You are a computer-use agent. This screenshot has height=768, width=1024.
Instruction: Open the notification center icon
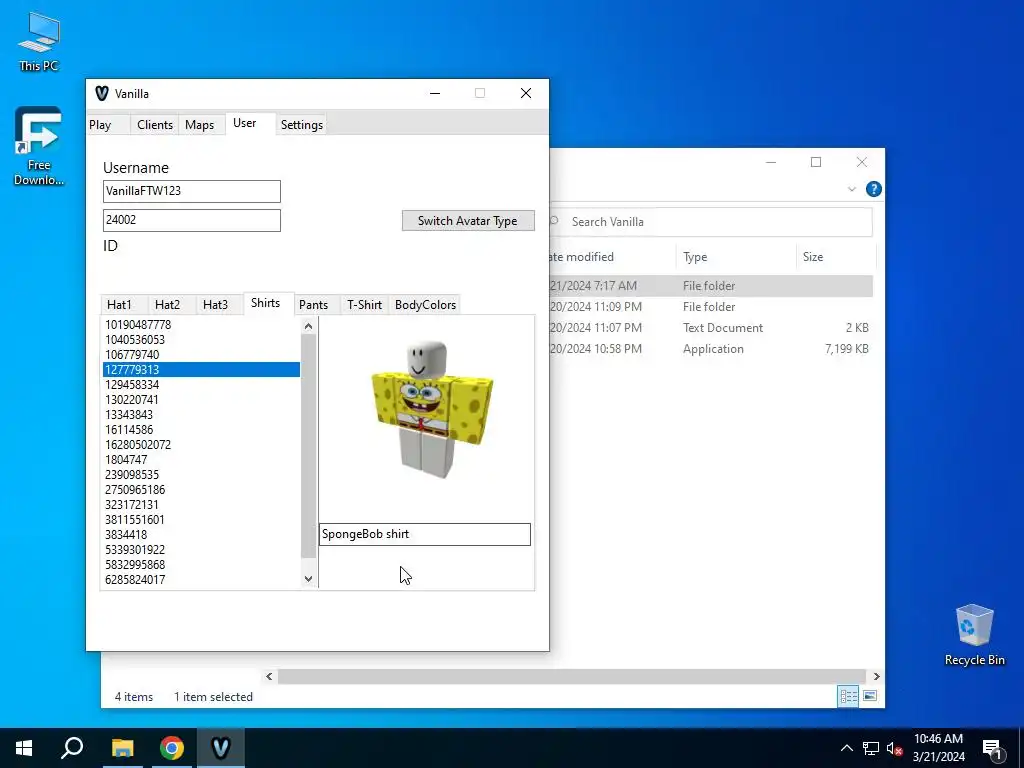tap(993, 749)
